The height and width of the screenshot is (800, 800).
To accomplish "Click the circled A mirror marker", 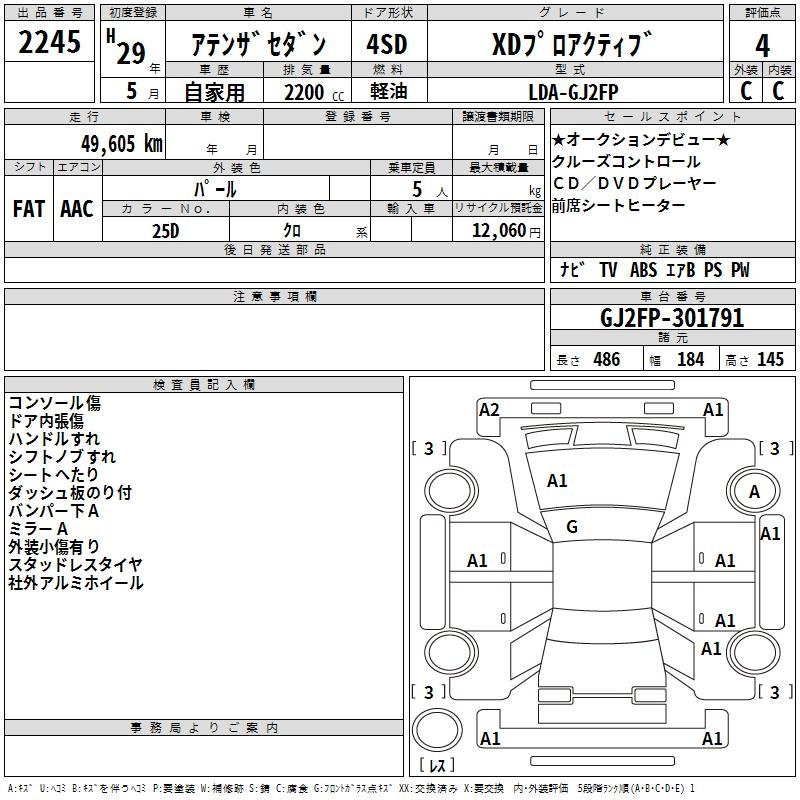I will [754, 491].
